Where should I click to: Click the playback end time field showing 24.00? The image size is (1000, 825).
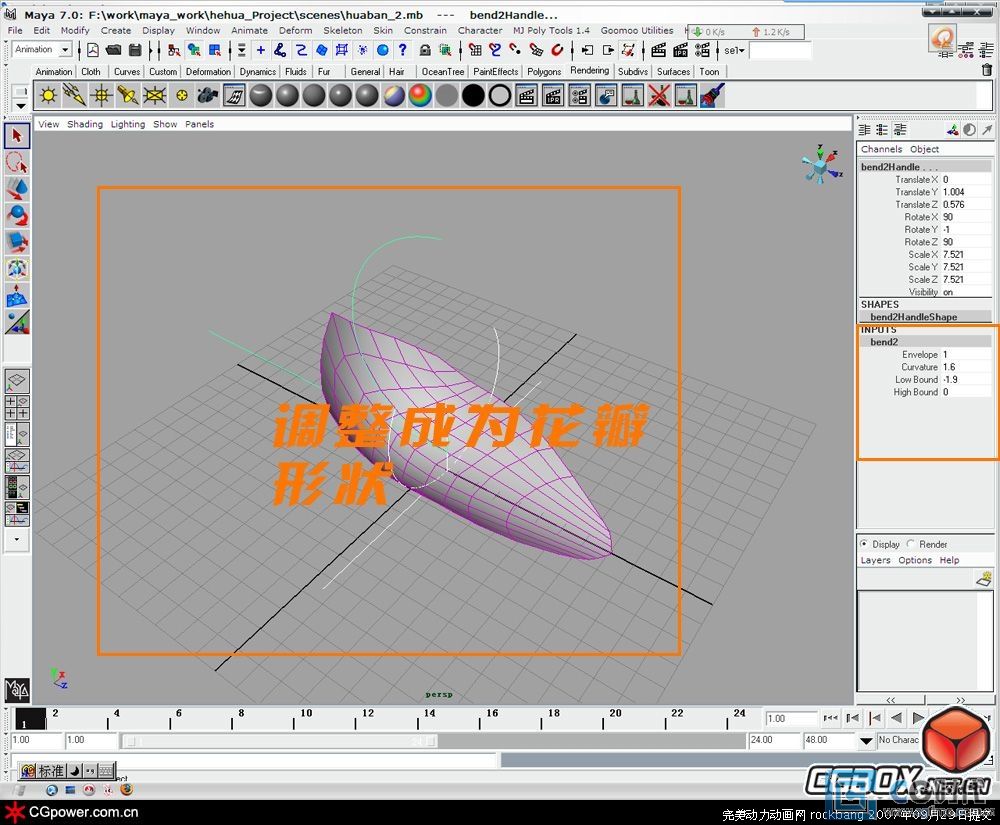coord(774,740)
